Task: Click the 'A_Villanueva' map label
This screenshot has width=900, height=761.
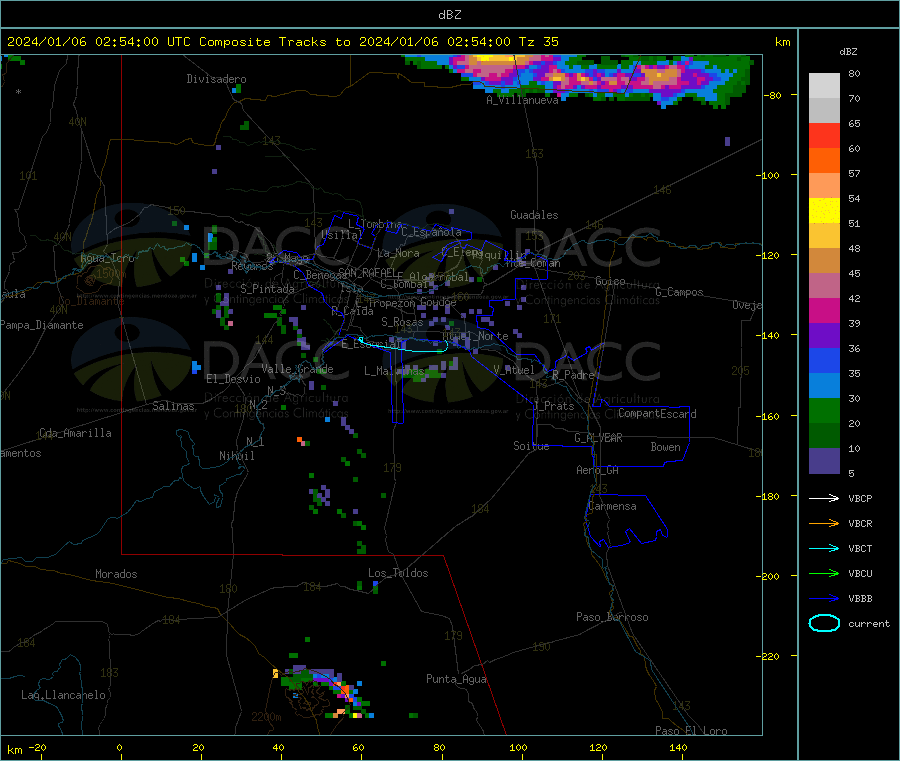Action: (522, 100)
